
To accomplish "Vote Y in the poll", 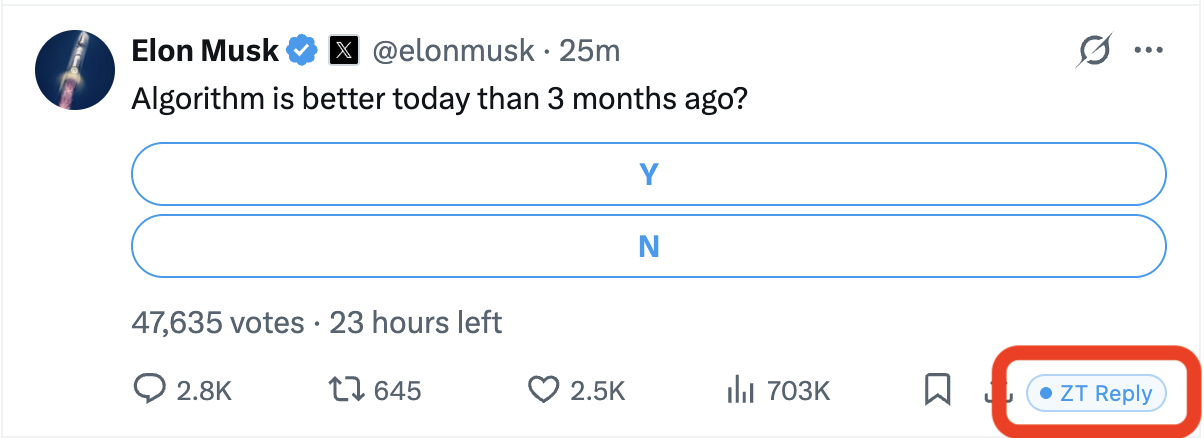I will tap(649, 175).
